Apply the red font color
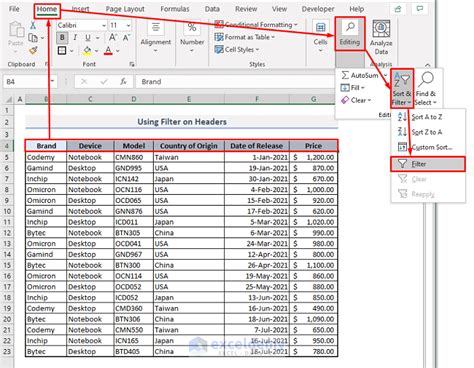 tap(108, 51)
